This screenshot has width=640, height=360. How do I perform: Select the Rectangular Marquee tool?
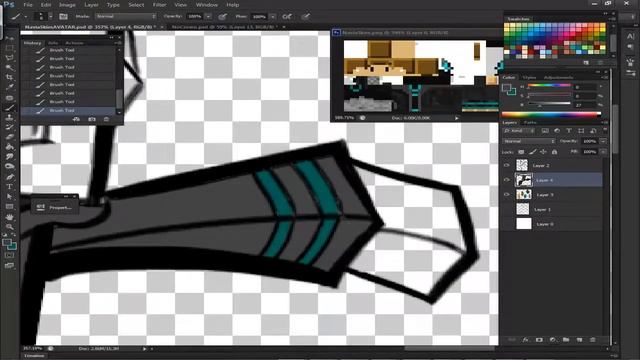click(x=10, y=48)
